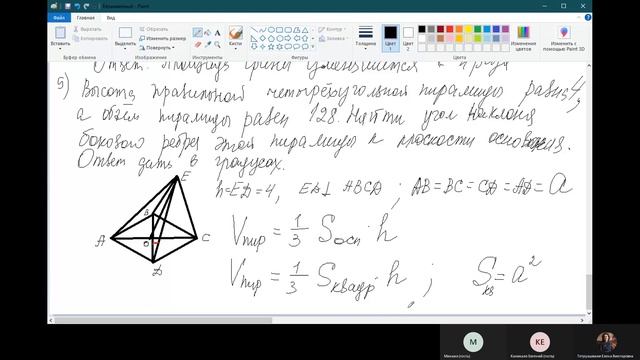The width and height of the screenshot is (640, 360).
Task: Select the Magnifier tool
Action: click(218, 44)
